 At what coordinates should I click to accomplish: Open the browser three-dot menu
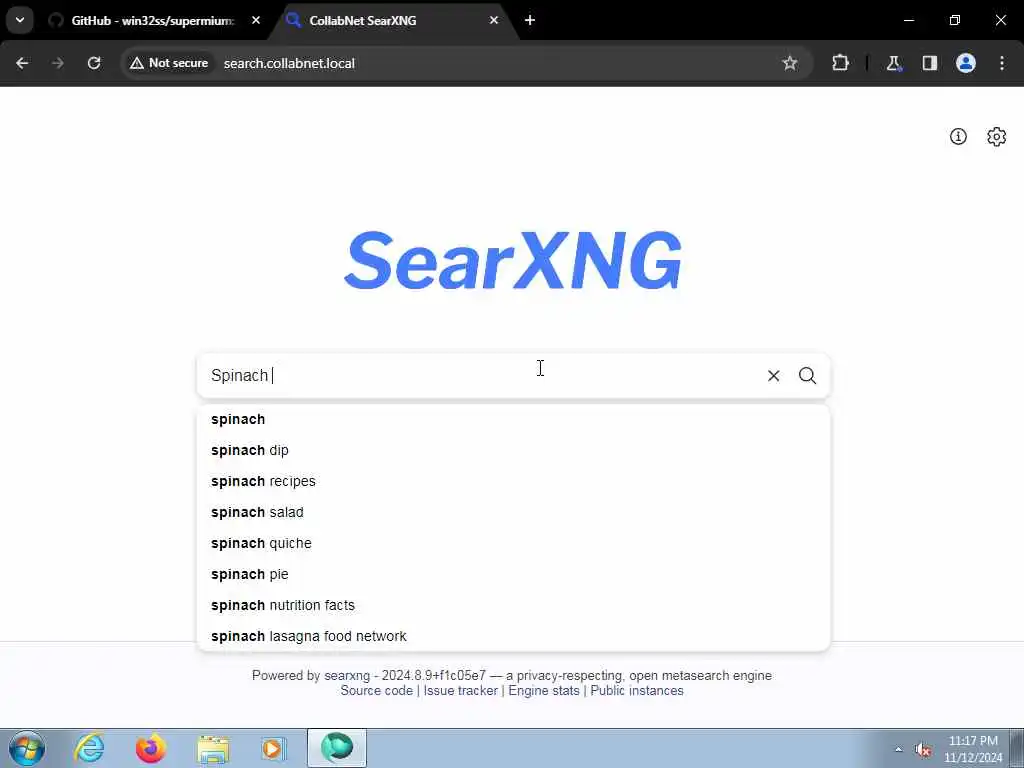(1002, 63)
